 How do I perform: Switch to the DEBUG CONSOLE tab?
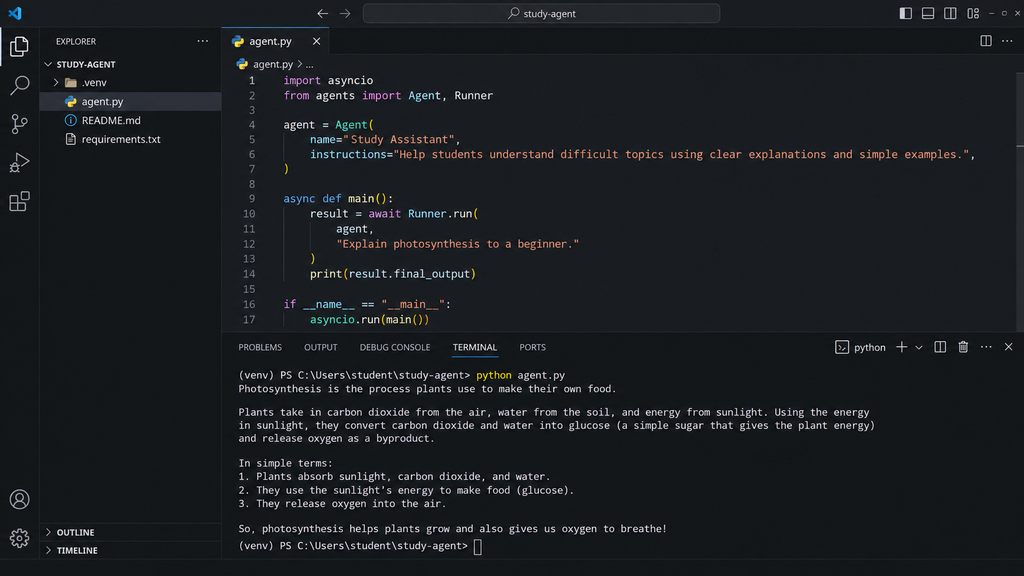(395, 347)
